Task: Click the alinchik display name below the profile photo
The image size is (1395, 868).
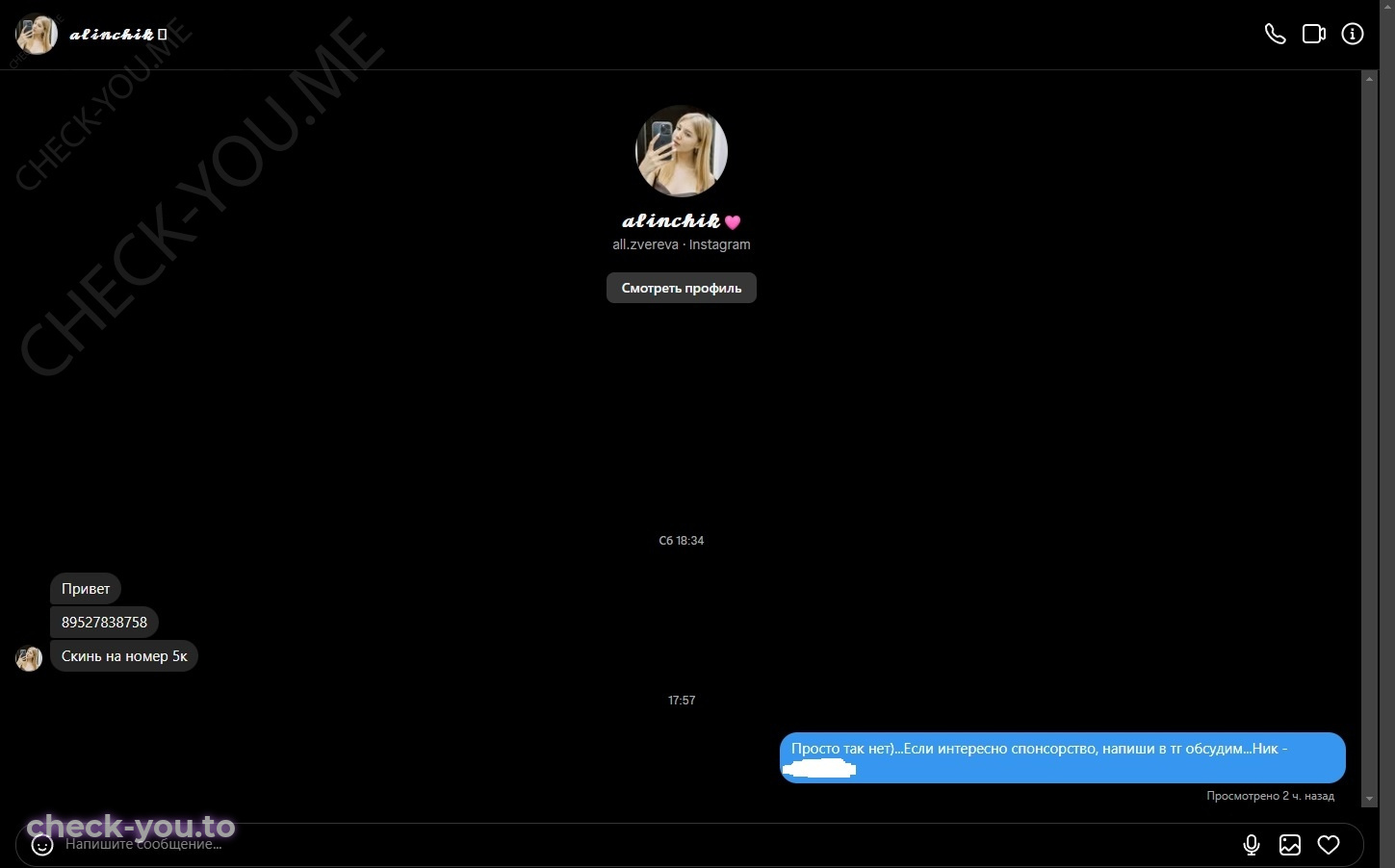Action: click(x=682, y=221)
